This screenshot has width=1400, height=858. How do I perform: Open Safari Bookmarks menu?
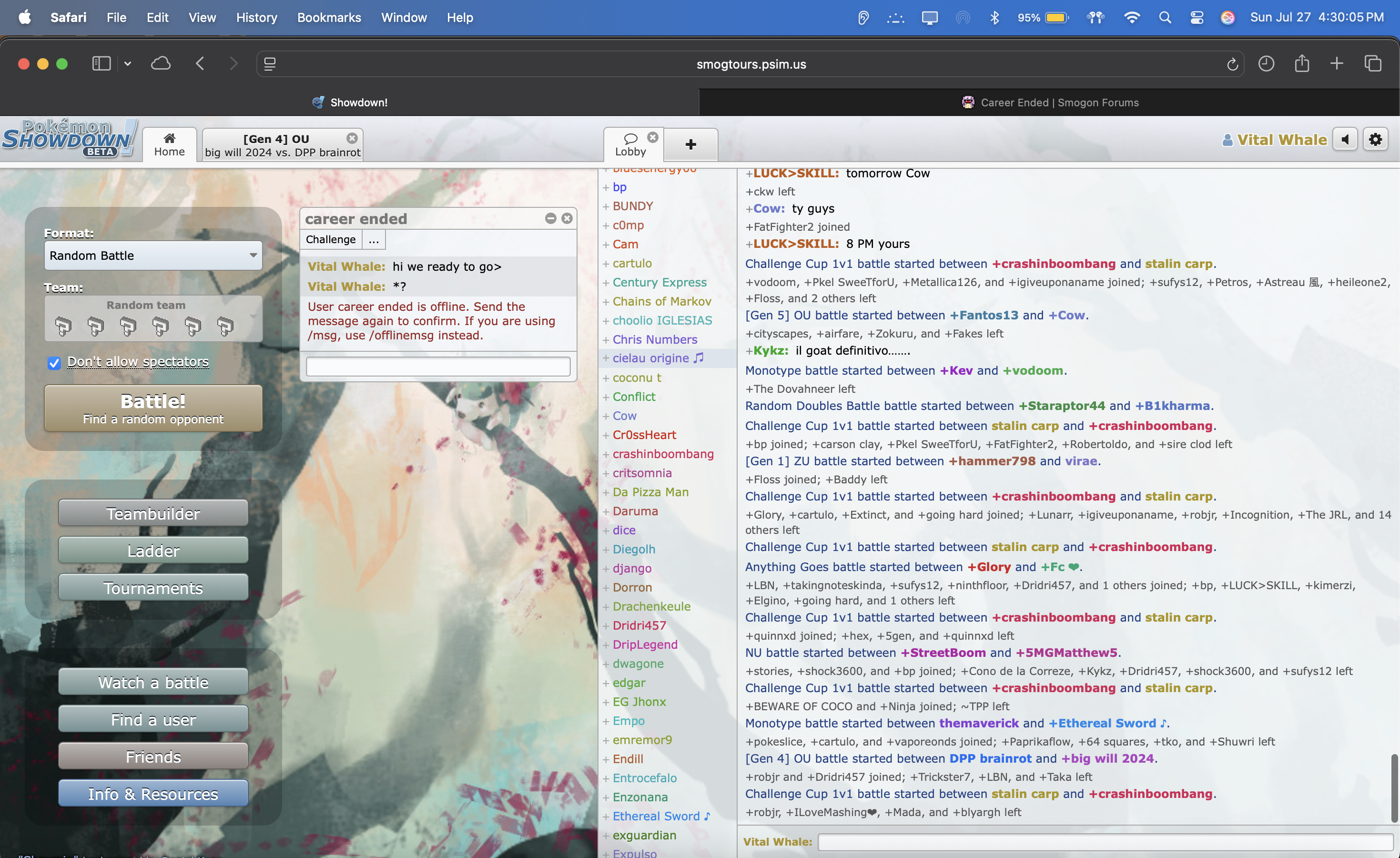[x=329, y=18]
